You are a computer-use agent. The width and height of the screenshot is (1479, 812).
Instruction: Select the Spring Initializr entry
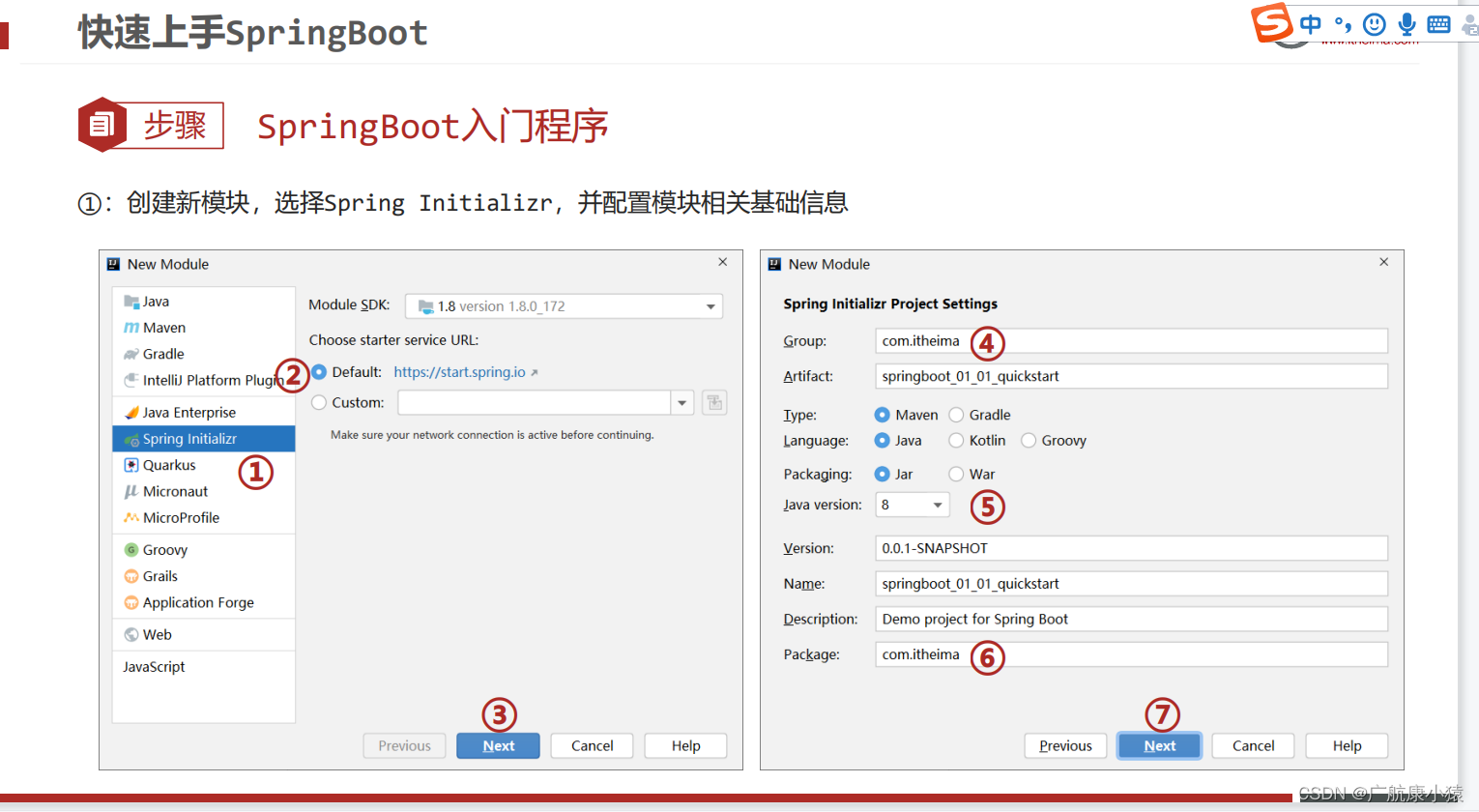(180, 438)
